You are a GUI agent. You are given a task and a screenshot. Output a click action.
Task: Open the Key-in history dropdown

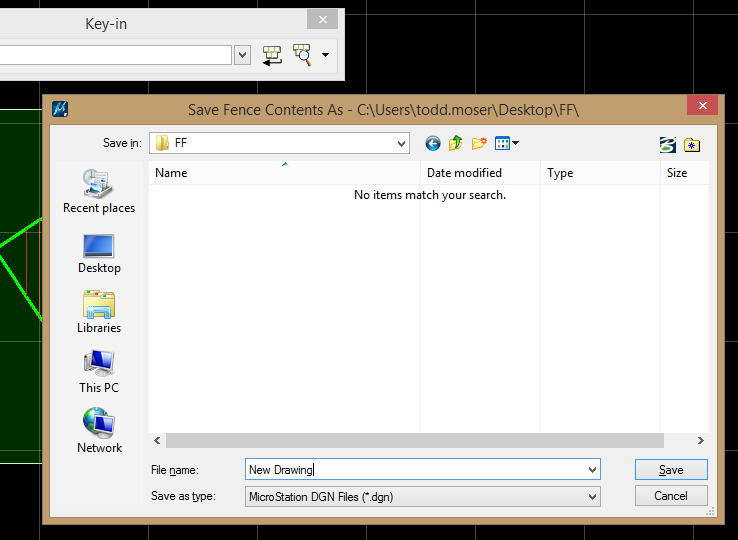click(242, 55)
